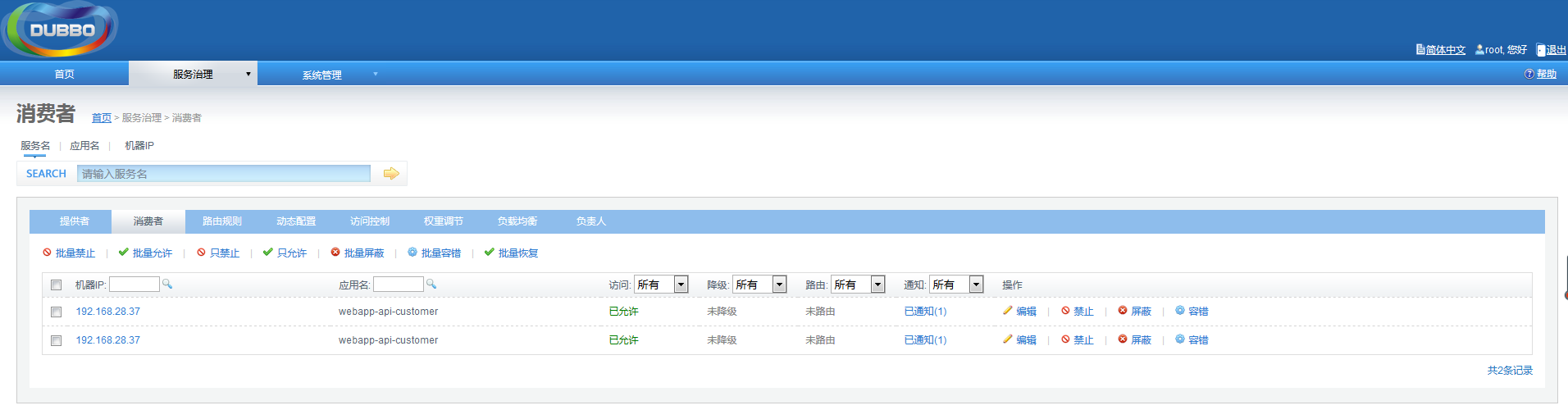Click the 帮助 help question icon
The image size is (1568, 419).
click(x=1529, y=74)
